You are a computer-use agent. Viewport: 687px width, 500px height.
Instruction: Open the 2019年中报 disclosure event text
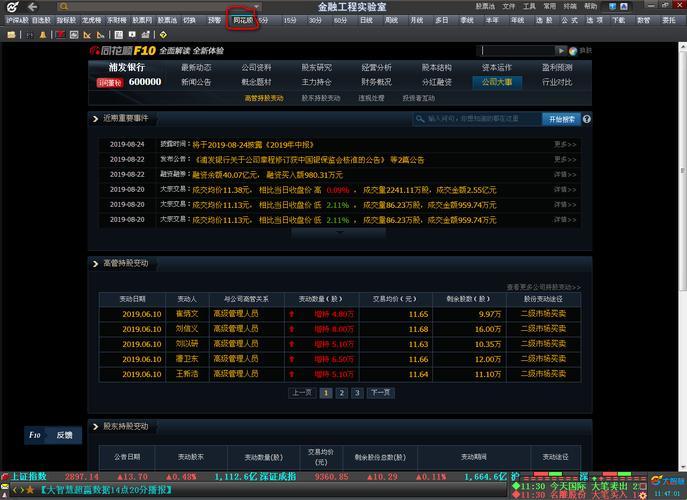[253, 145]
